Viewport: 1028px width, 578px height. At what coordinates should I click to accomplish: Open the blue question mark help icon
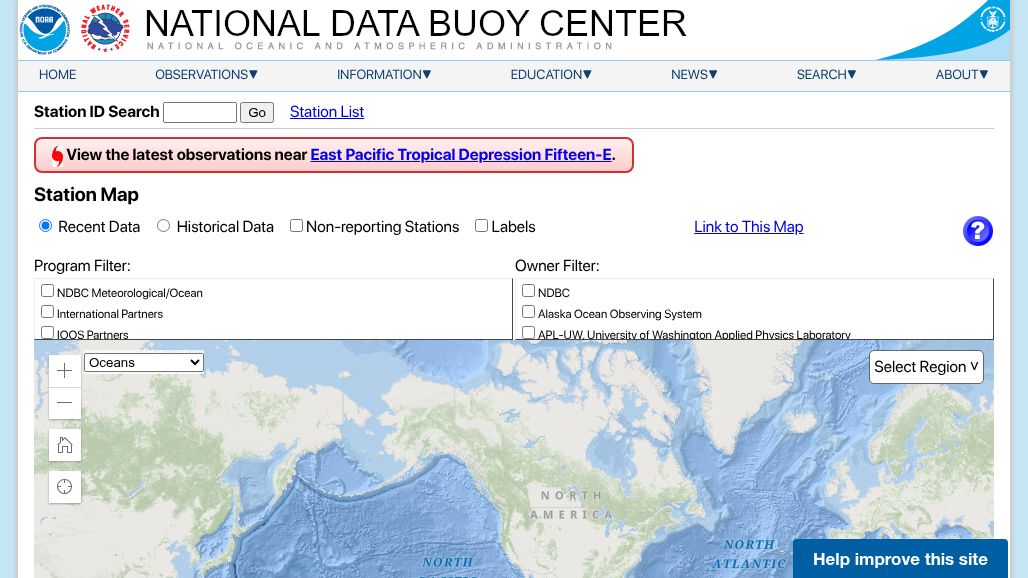978,231
